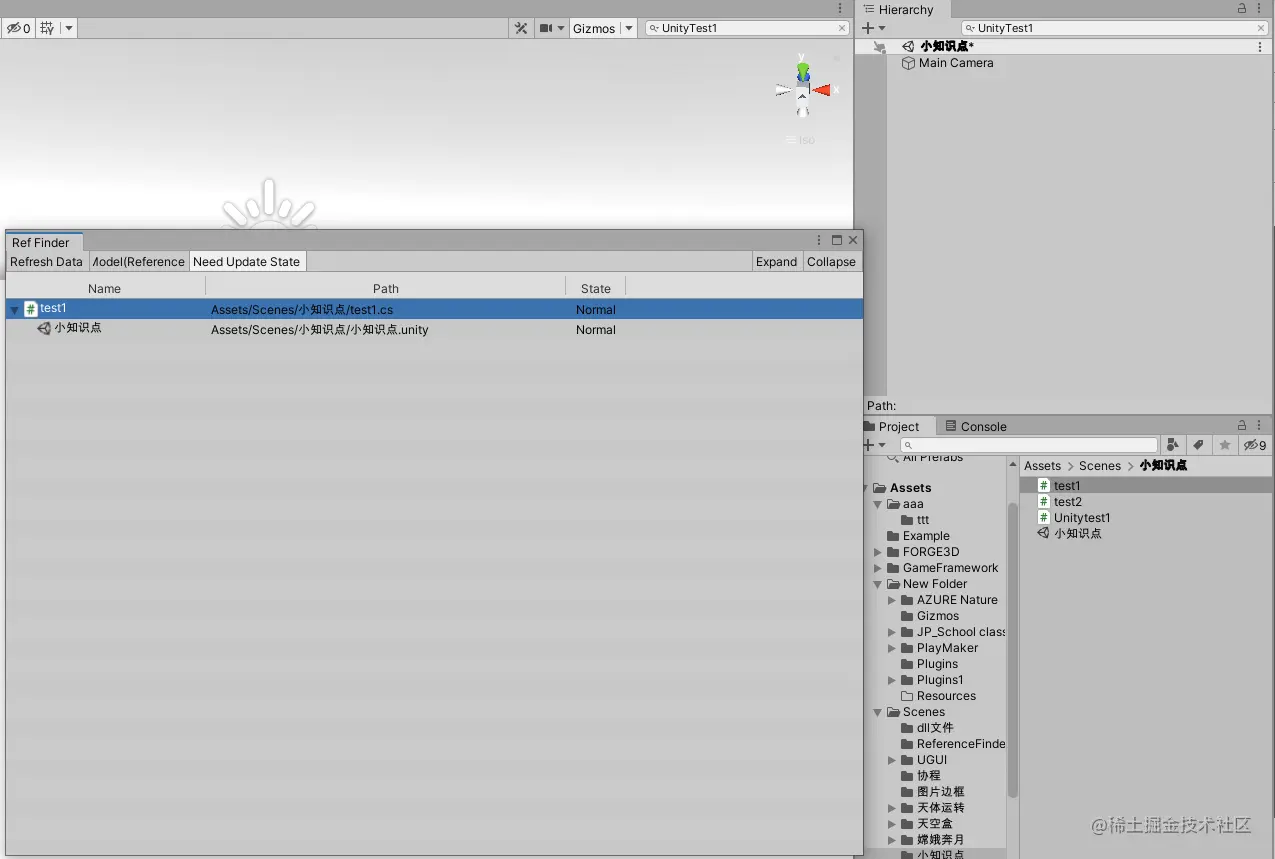Click Search by Type icon in Project
The width and height of the screenshot is (1275, 859).
click(x=1173, y=445)
